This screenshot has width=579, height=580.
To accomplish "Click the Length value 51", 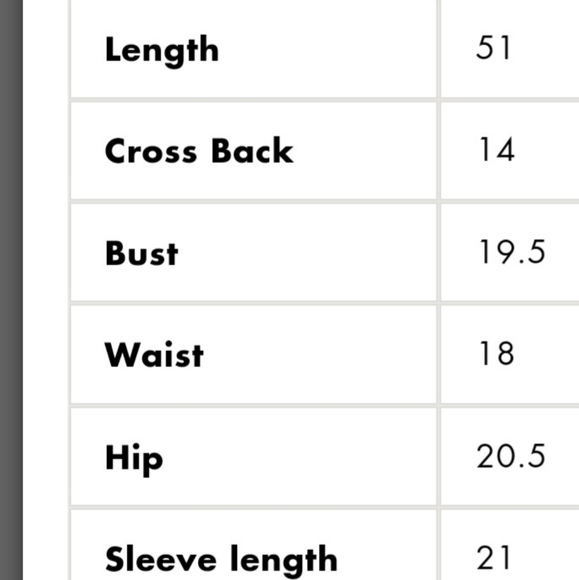I will tap(494, 48).
